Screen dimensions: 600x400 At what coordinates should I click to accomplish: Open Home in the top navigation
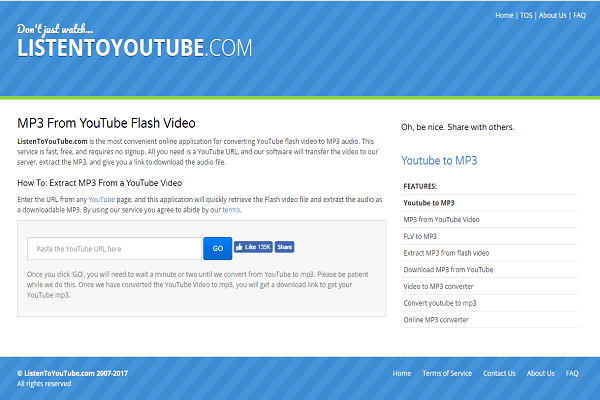click(x=504, y=15)
